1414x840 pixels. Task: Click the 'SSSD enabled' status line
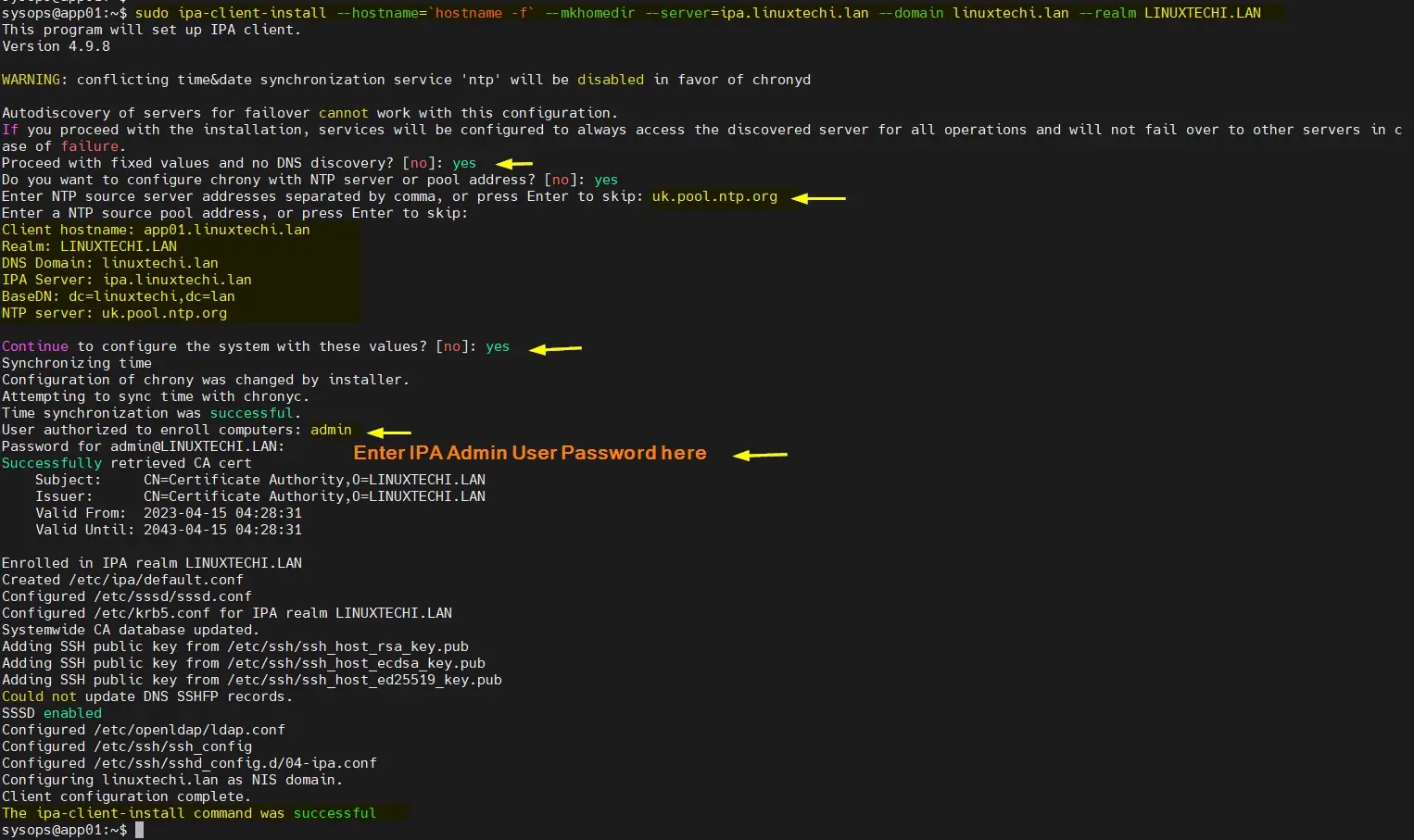point(52,713)
